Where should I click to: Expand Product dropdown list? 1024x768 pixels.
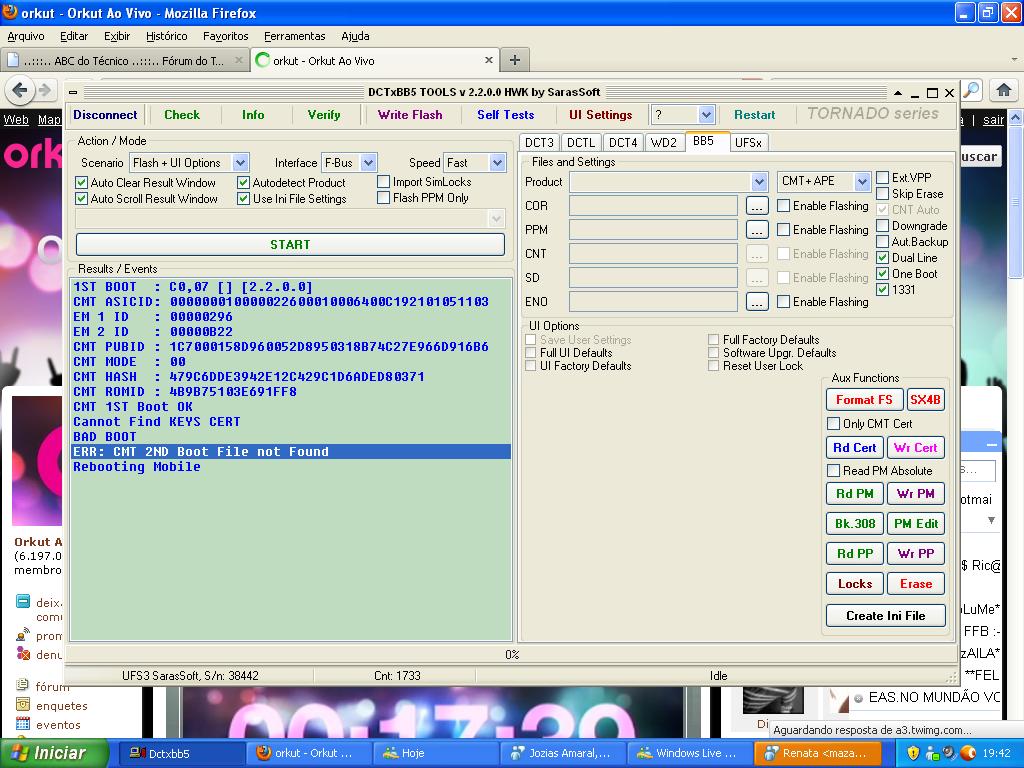click(759, 182)
